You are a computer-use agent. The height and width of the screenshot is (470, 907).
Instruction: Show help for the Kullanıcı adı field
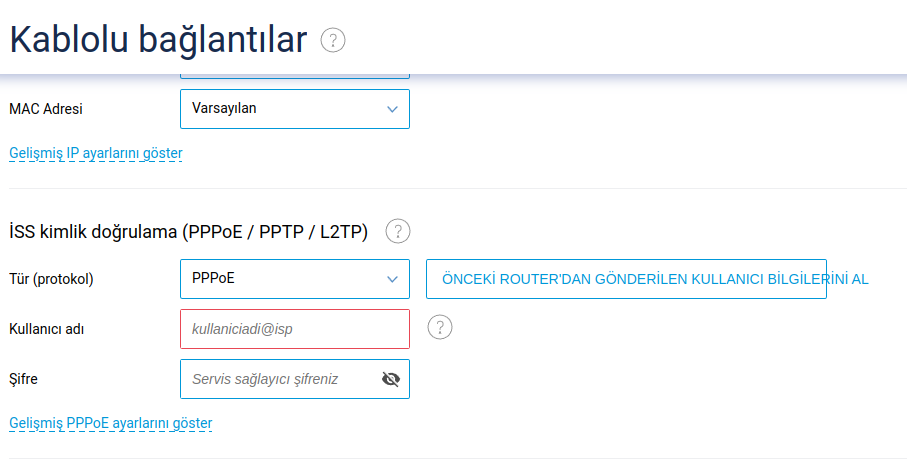pyautogui.click(x=440, y=328)
